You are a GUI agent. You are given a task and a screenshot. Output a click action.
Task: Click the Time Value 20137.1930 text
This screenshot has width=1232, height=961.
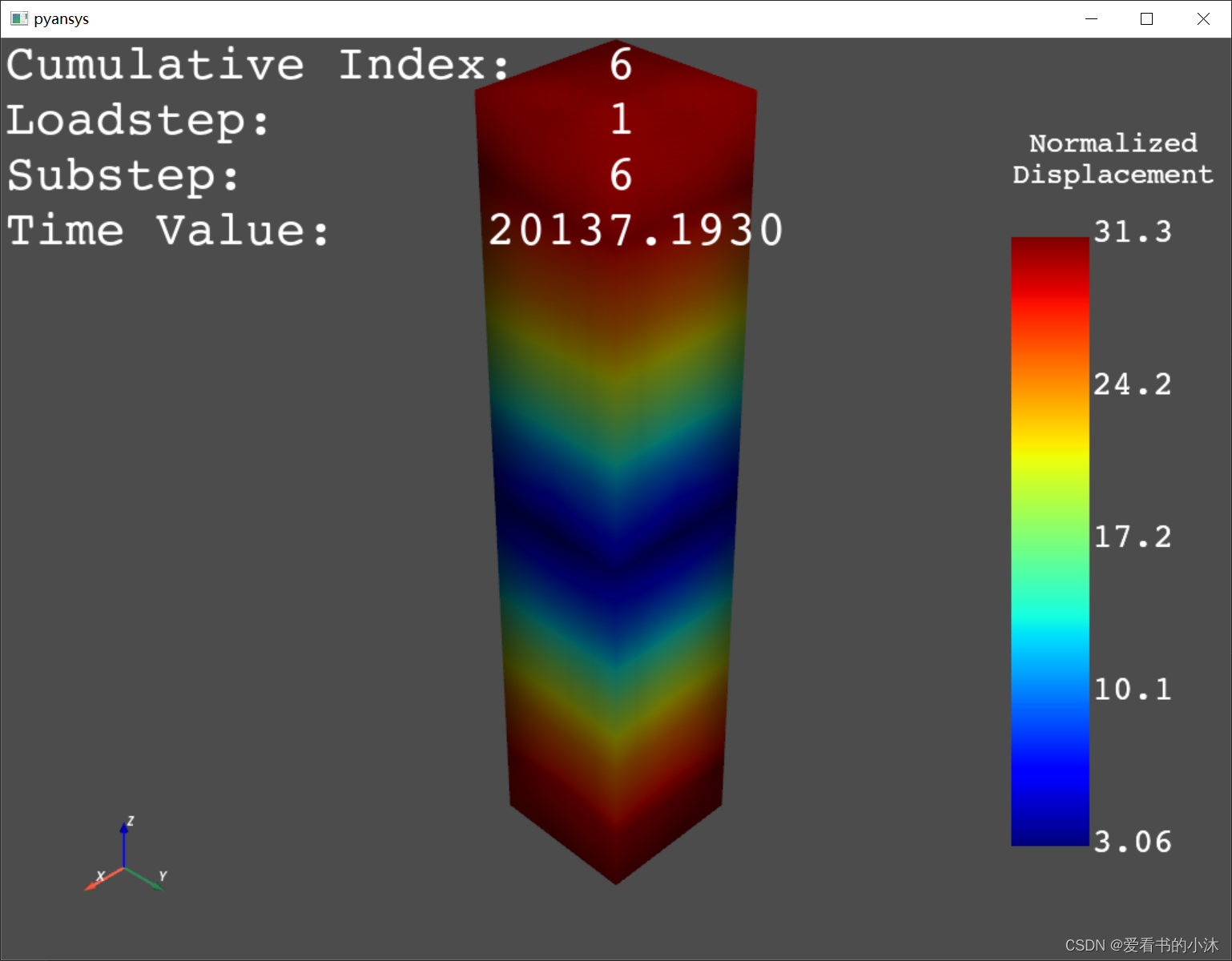(x=635, y=231)
